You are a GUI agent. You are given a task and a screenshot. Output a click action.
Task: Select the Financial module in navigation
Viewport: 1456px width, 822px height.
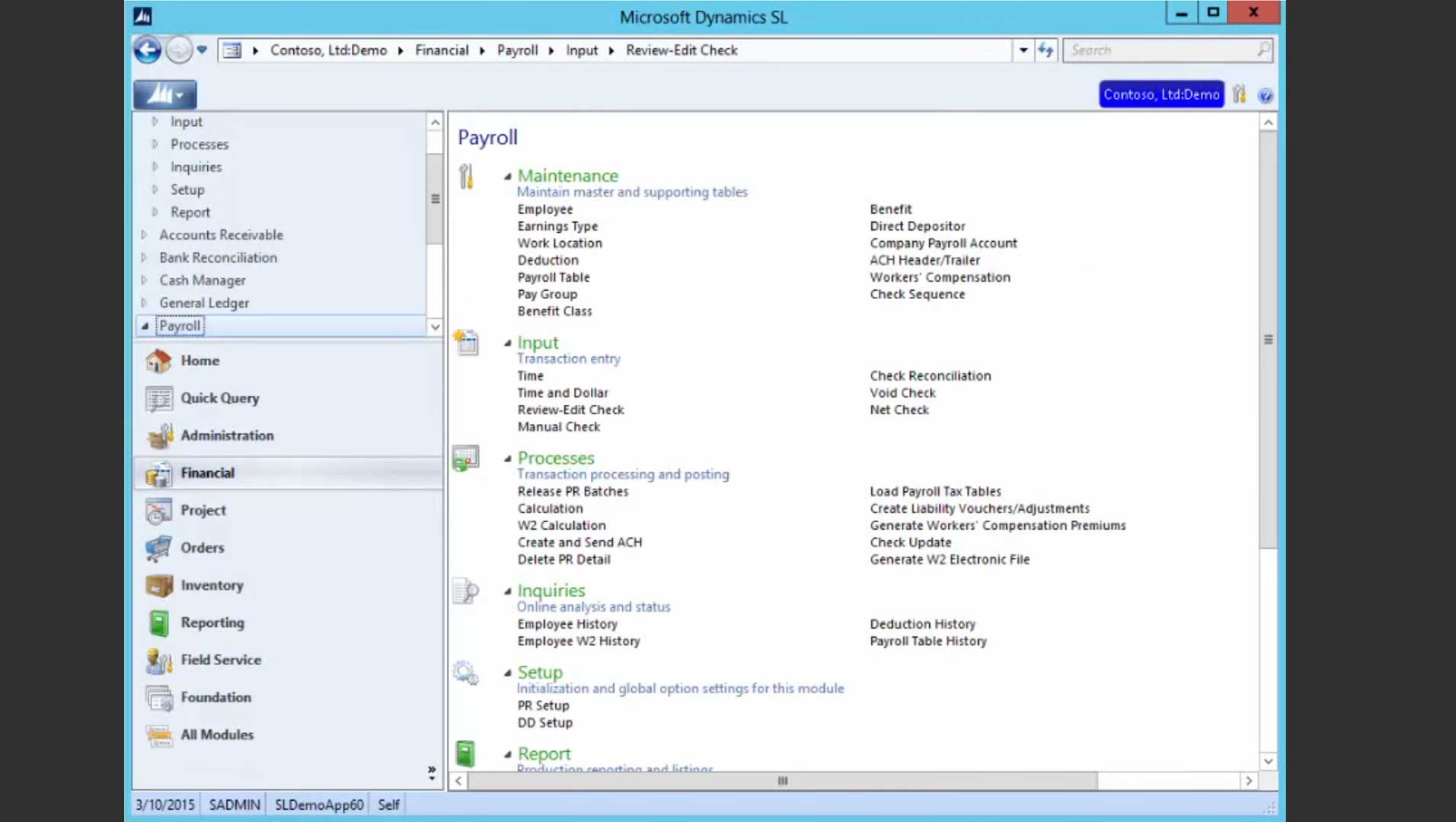pyautogui.click(x=207, y=473)
